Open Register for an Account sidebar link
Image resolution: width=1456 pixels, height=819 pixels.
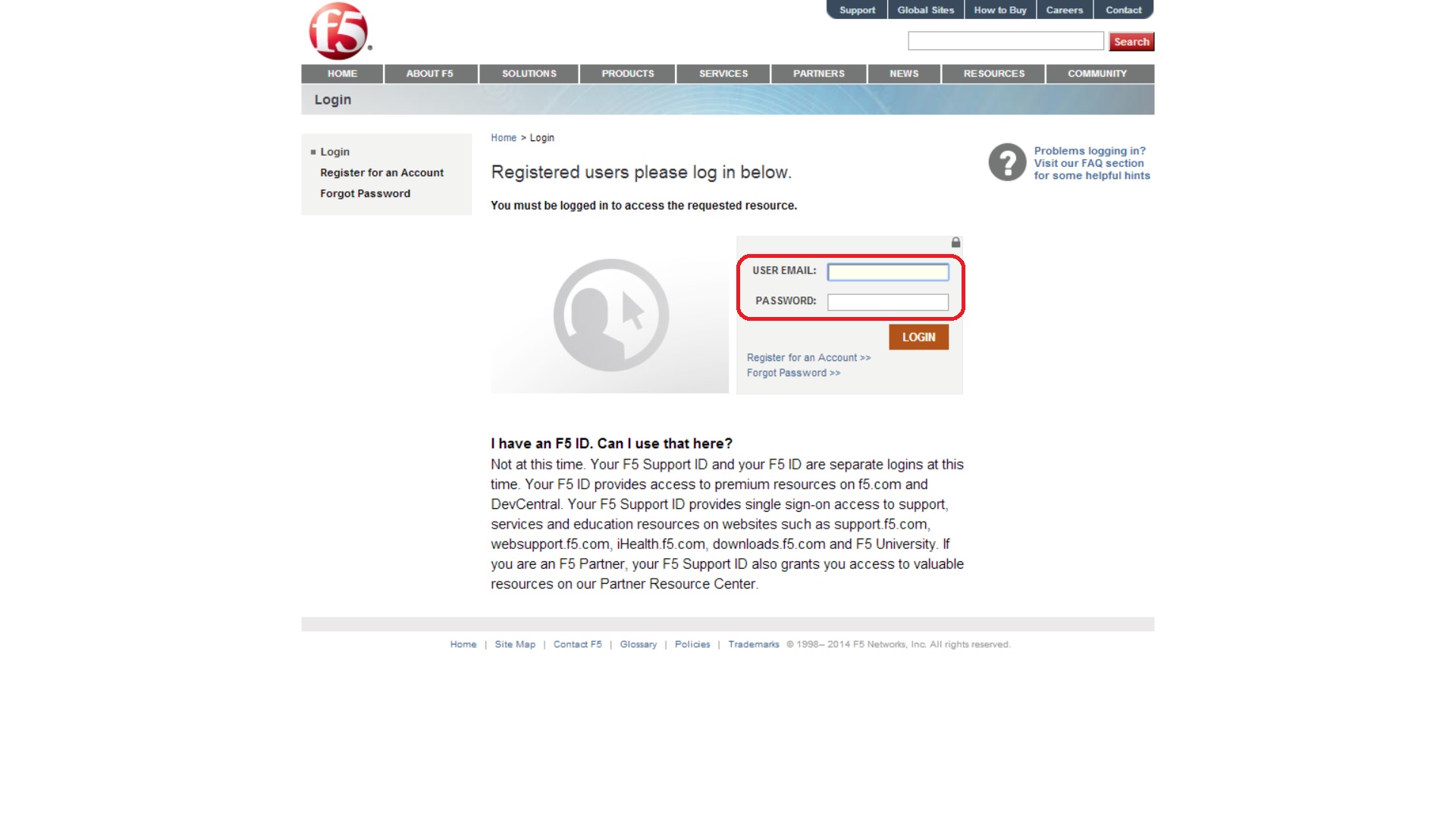coord(381,173)
